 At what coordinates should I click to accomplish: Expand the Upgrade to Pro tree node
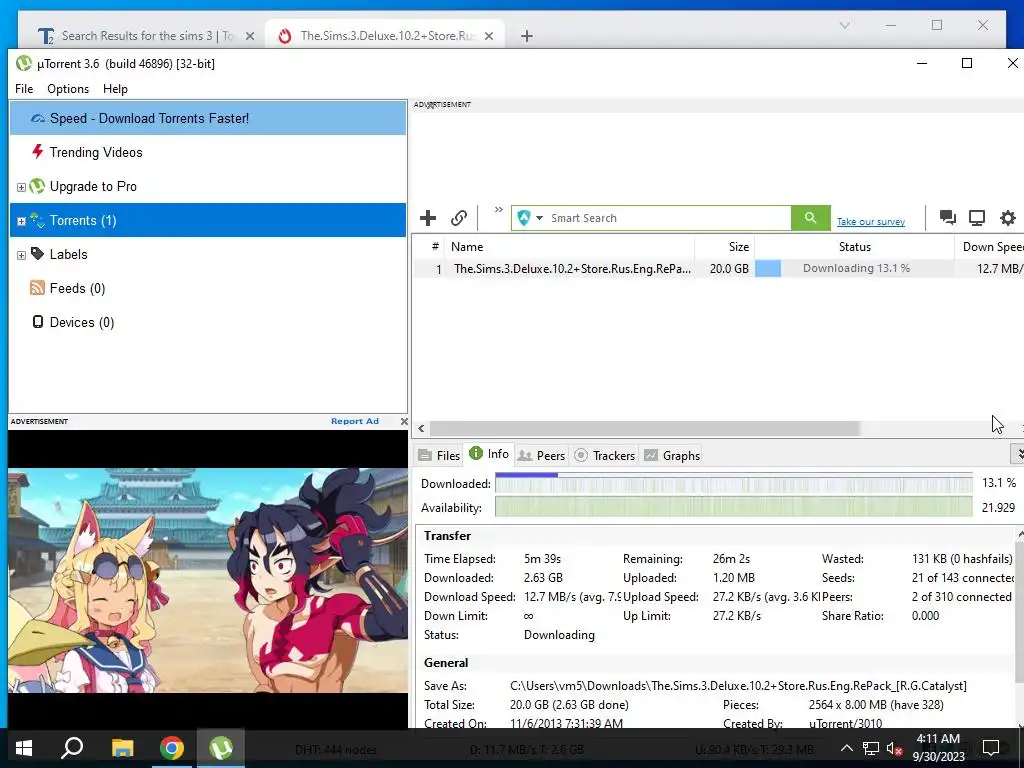(21, 187)
